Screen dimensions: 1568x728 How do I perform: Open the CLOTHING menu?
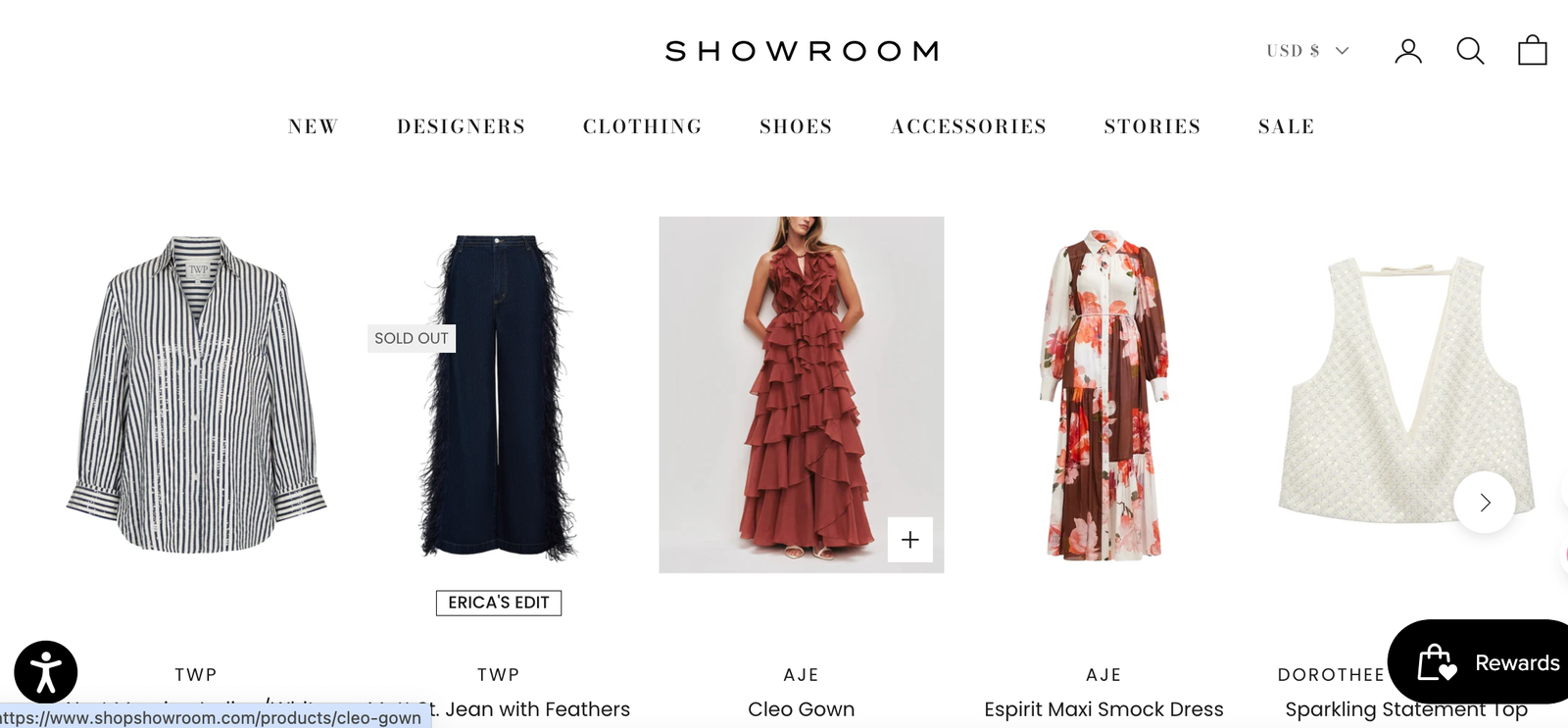coord(643,126)
